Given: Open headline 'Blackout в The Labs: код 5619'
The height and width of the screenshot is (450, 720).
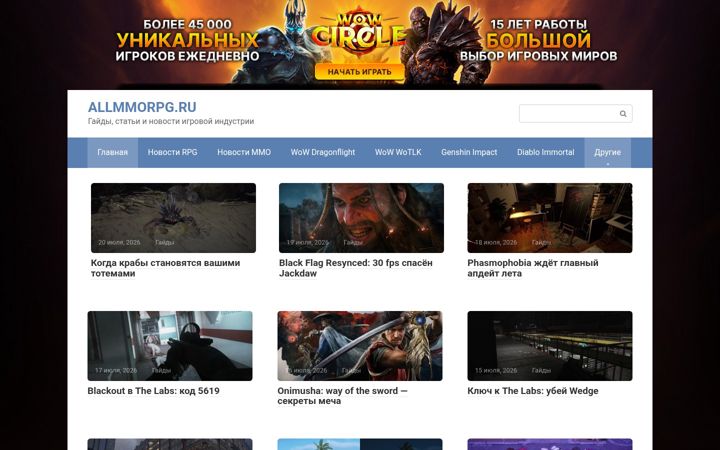Looking at the screenshot, I should [x=153, y=391].
